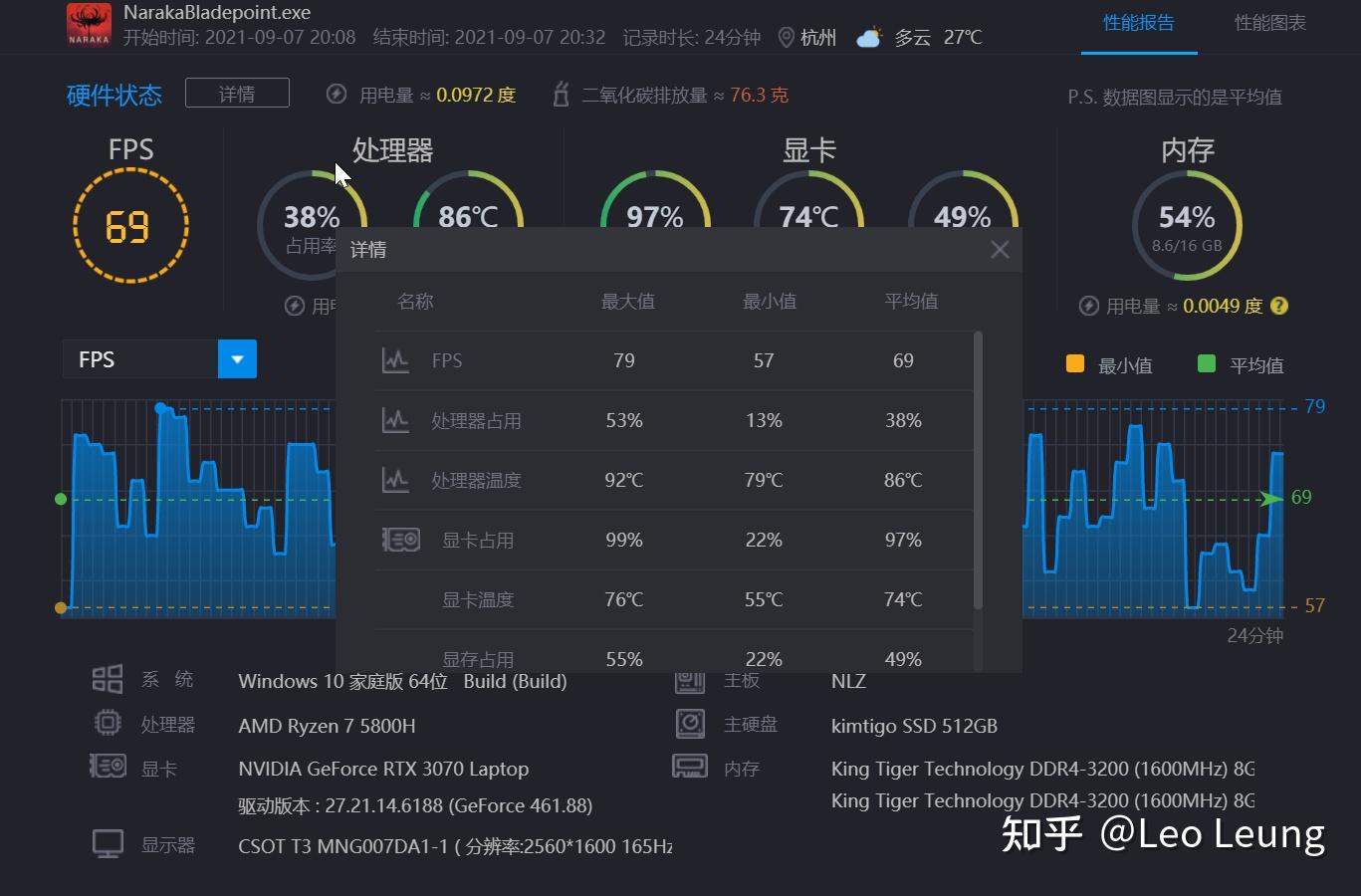
Task: Click the 处理器占用 minimum value 13%
Action: point(764,420)
